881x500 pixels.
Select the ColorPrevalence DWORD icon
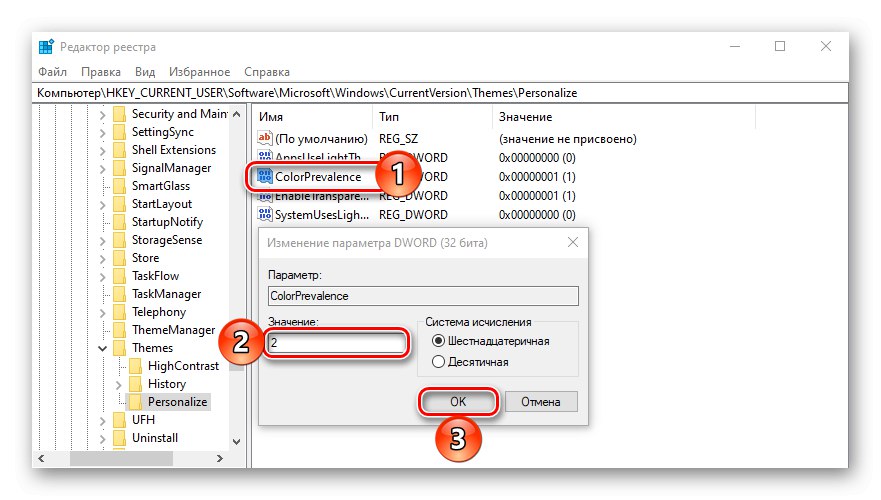(x=265, y=176)
